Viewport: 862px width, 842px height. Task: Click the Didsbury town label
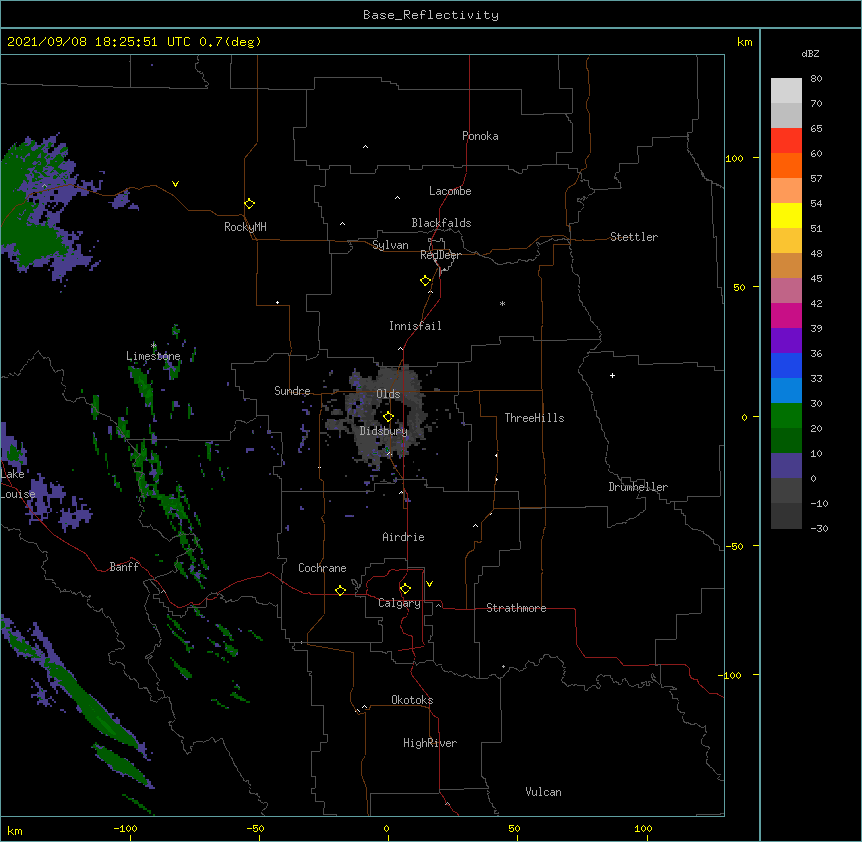coord(384,431)
